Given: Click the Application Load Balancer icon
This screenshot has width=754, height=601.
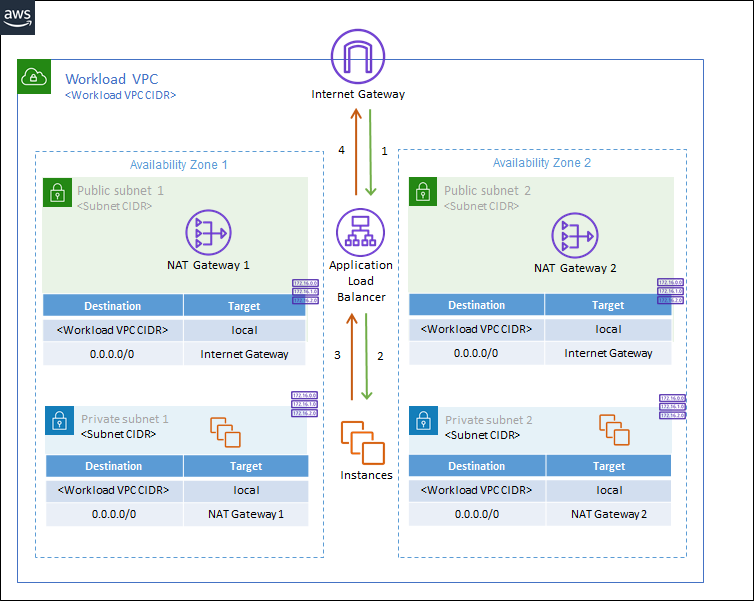Looking at the screenshot, I should tap(360, 233).
